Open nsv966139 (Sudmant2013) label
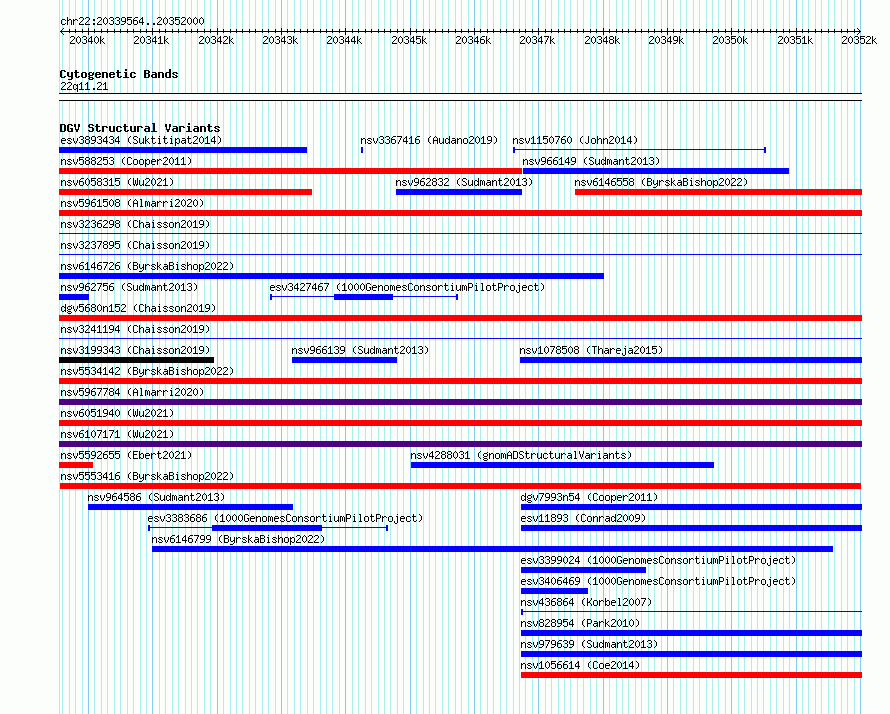The image size is (890, 714). coord(360,350)
